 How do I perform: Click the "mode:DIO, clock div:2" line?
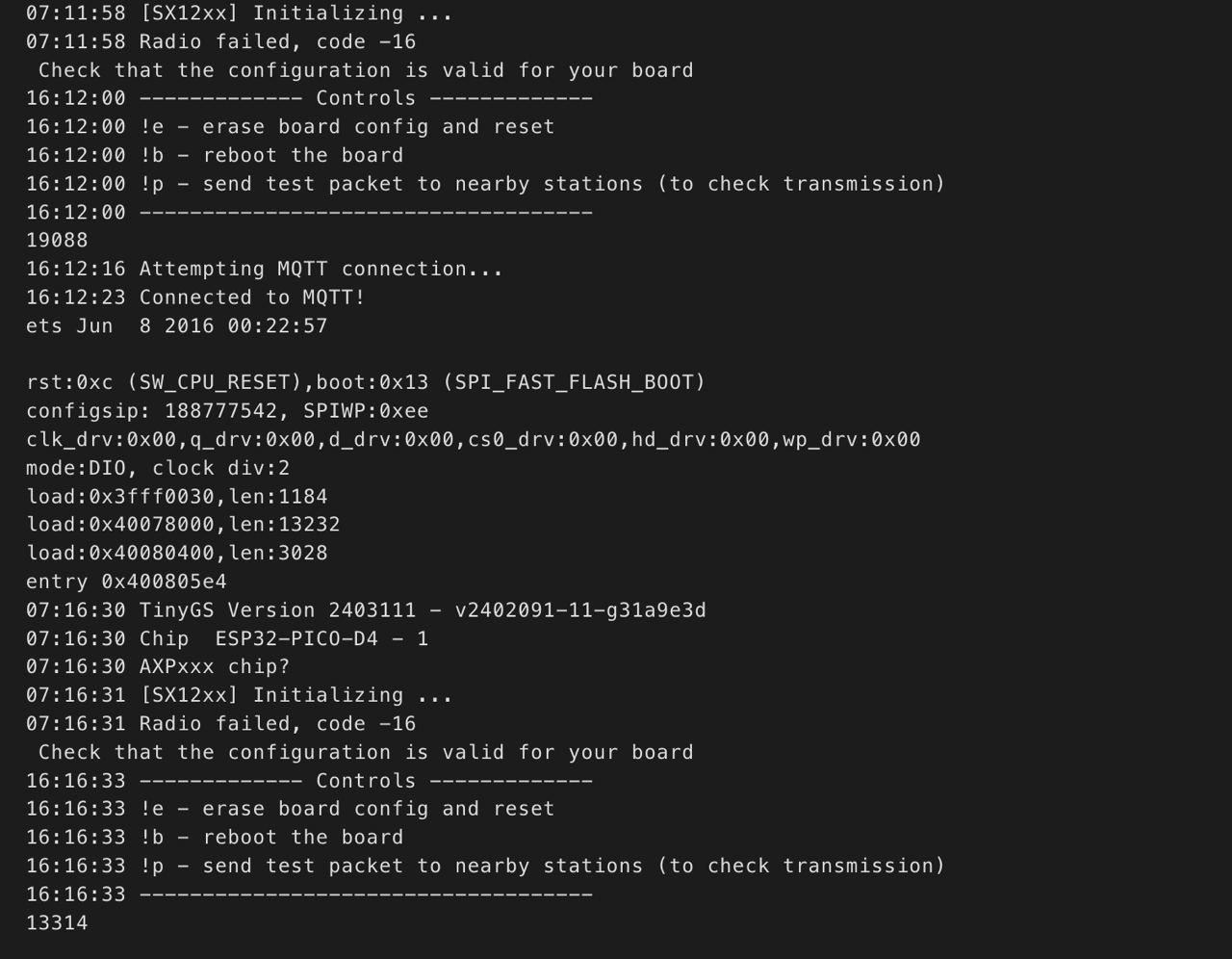[158, 468]
